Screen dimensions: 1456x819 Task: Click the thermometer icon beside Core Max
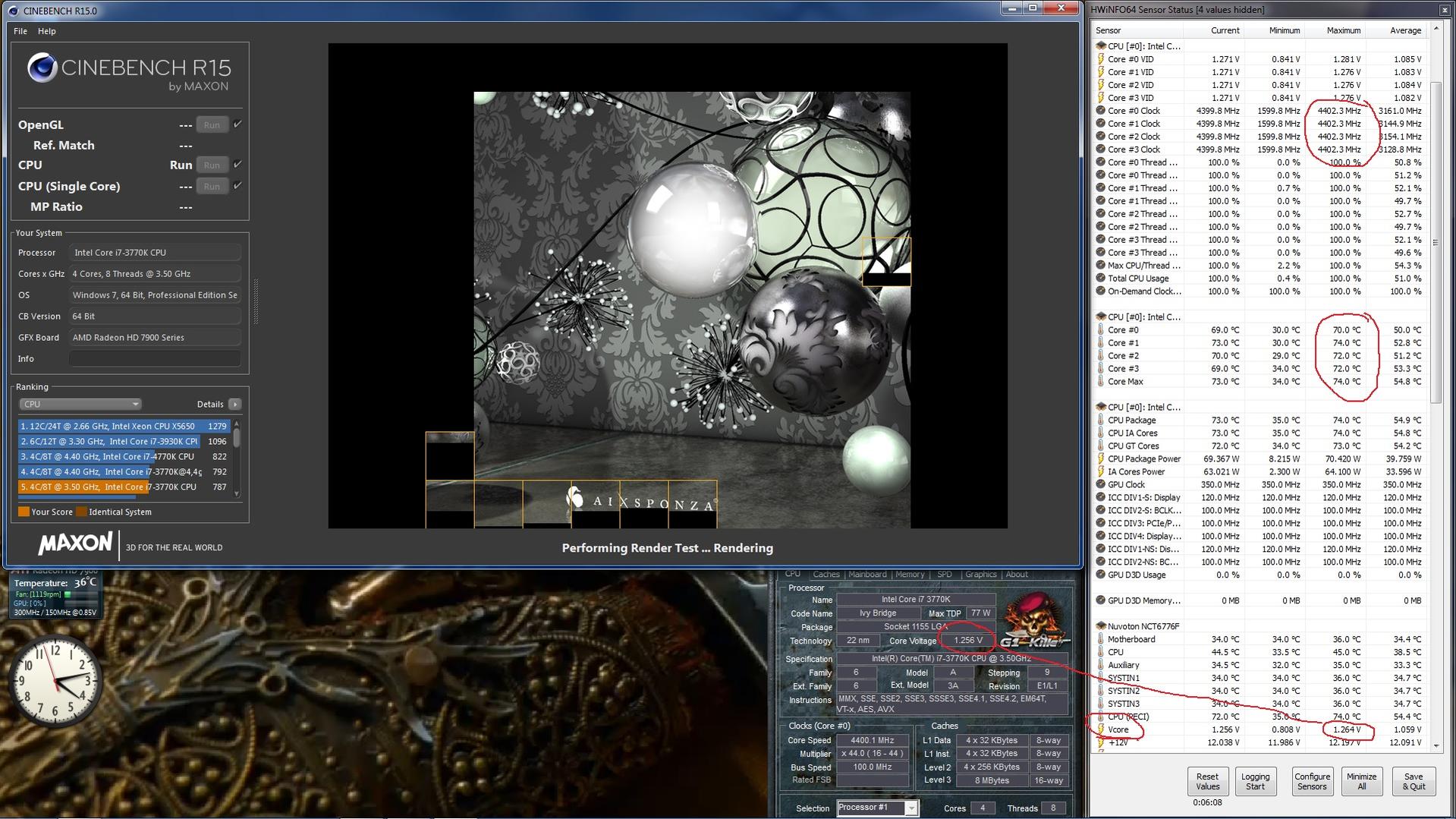(1100, 382)
